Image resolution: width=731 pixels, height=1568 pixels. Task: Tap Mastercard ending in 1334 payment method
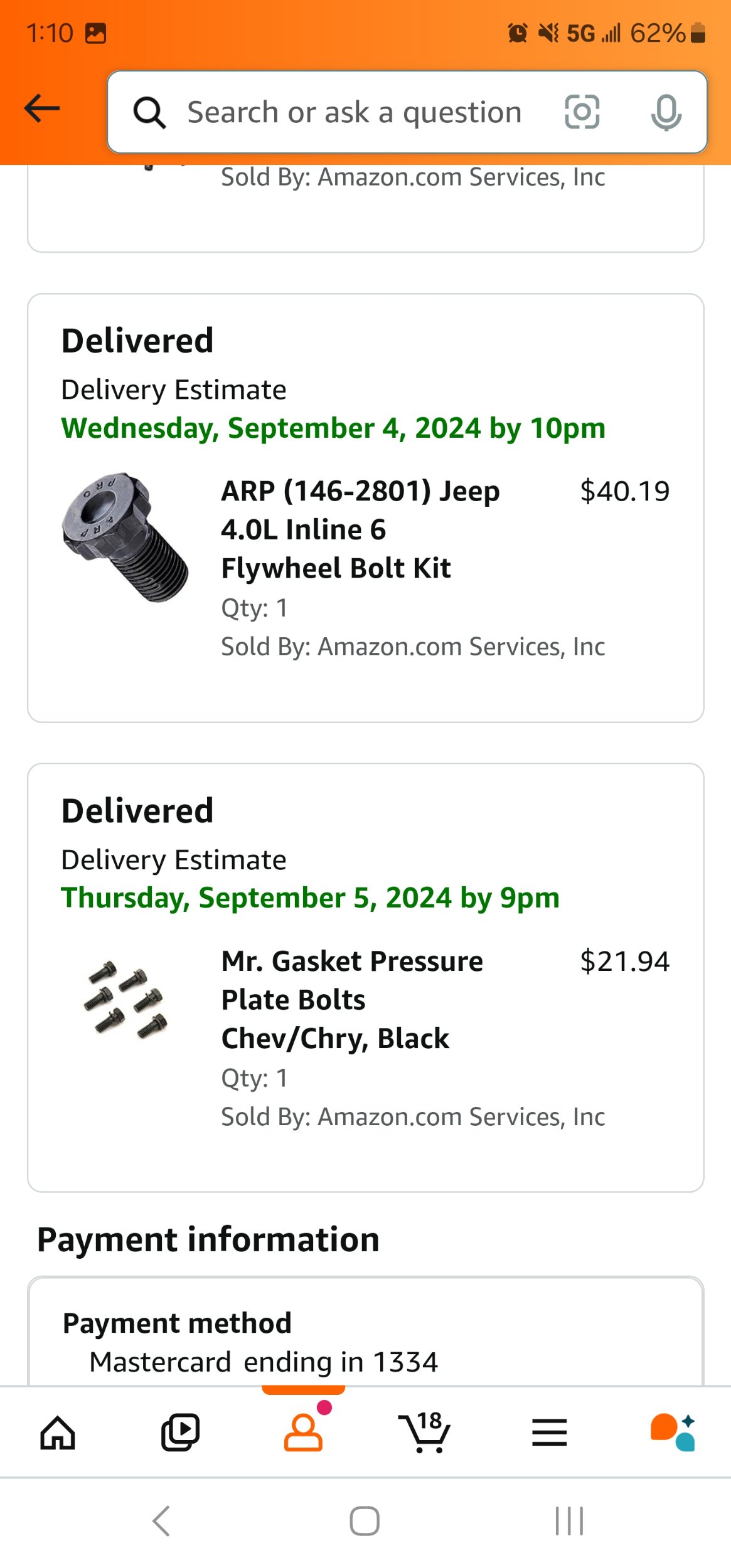point(264,1362)
